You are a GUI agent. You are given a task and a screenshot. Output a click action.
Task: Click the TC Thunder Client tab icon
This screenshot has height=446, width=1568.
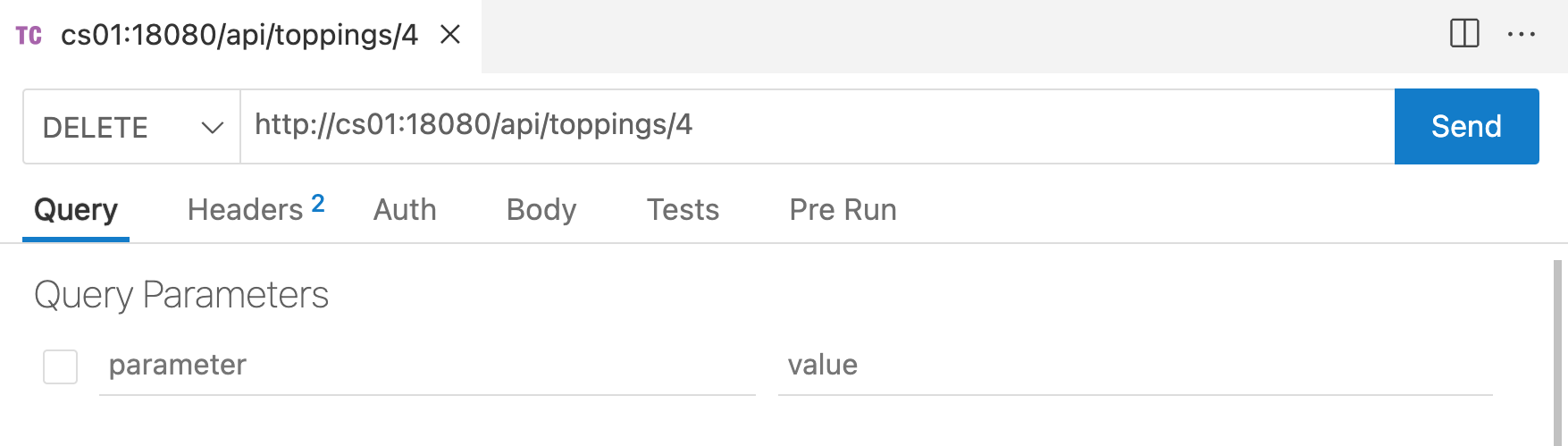(29, 36)
